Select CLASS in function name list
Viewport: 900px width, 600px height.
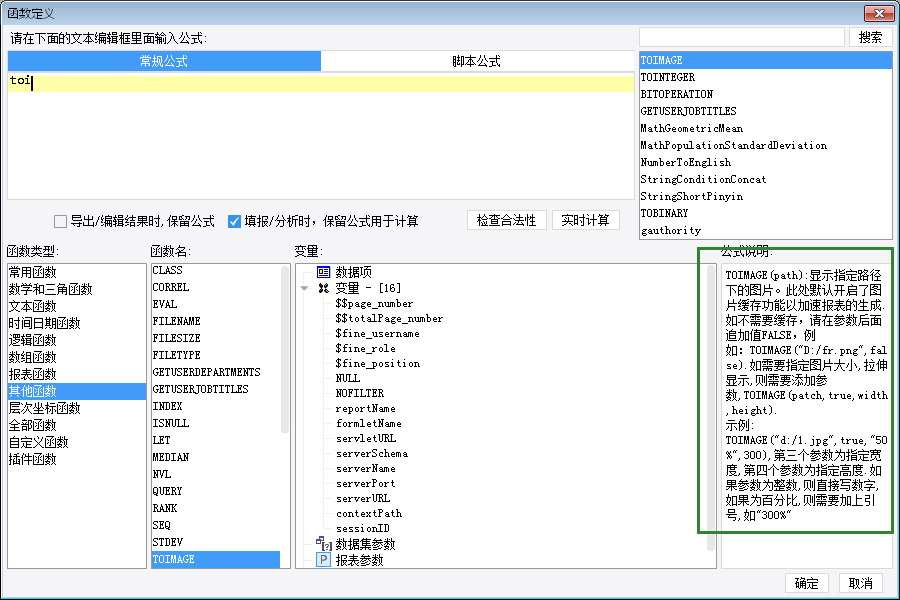click(216, 270)
